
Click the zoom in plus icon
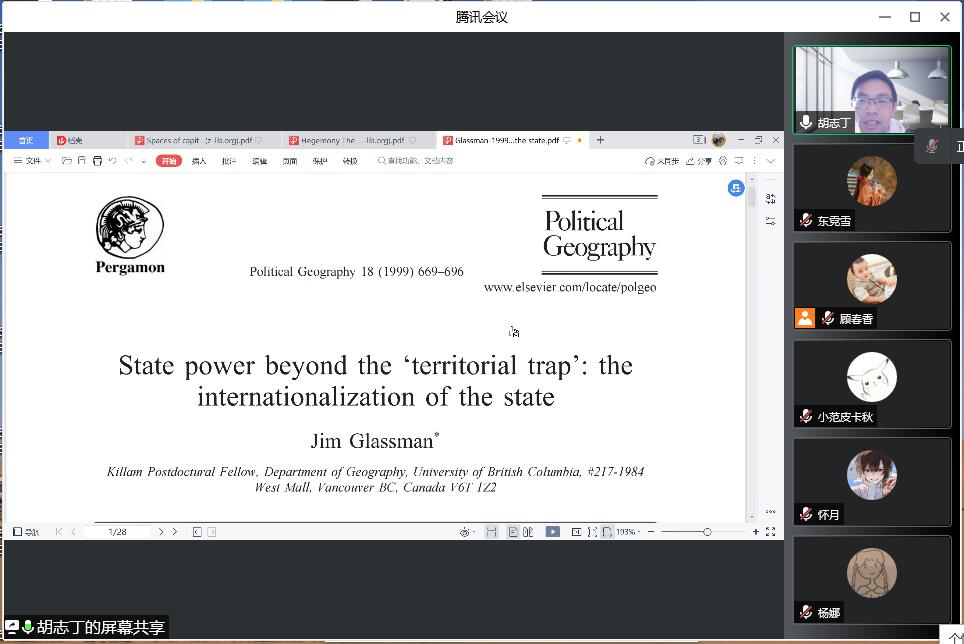point(756,532)
